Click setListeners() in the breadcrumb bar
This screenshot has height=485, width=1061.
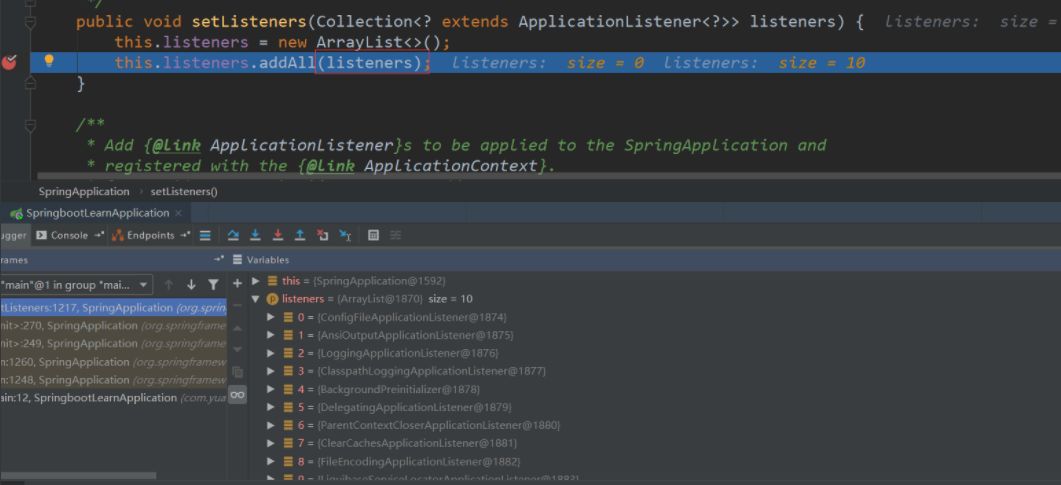coord(184,191)
